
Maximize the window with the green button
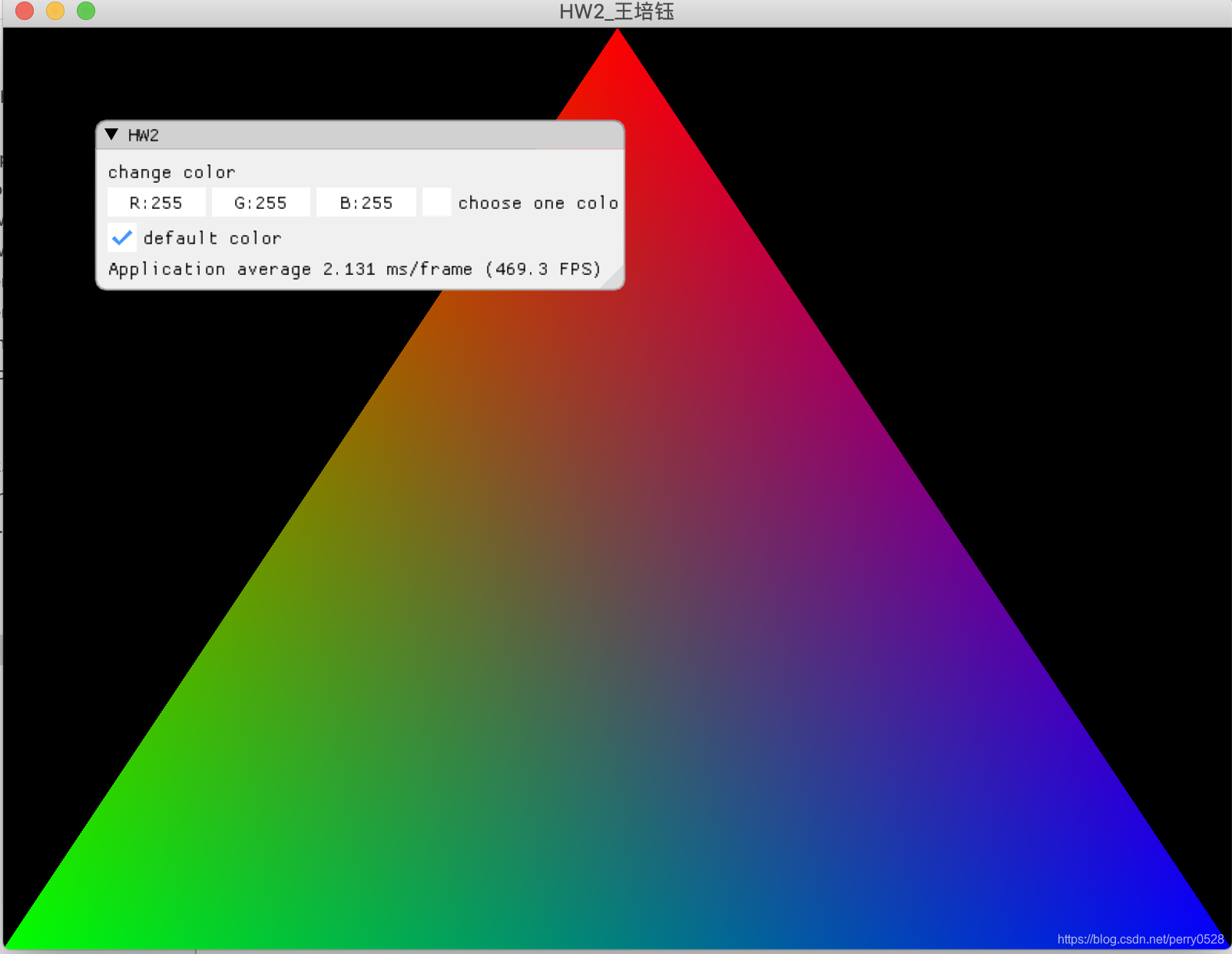[86, 11]
